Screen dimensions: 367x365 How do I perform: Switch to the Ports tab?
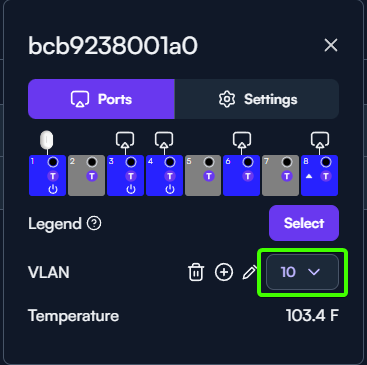pyautogui.click(x=101, y=99)
